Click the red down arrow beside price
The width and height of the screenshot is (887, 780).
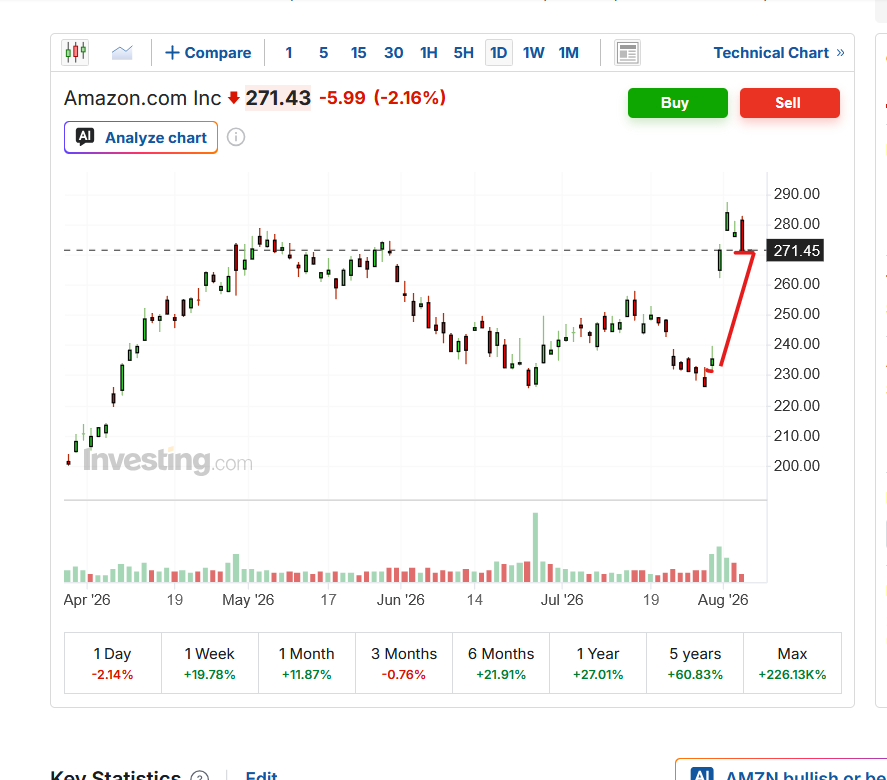point(234,98)
